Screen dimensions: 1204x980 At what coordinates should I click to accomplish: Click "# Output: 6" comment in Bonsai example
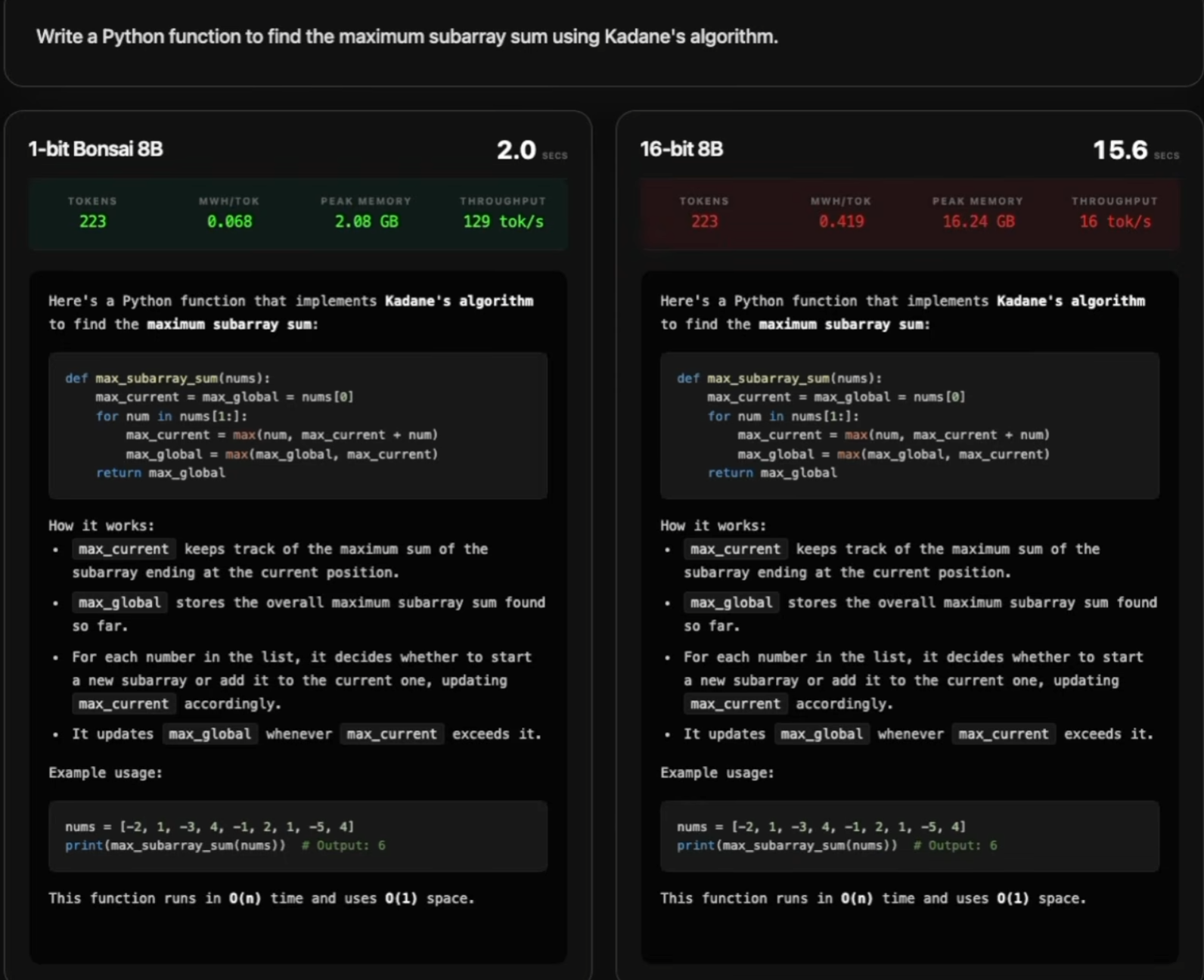(343, 845)
